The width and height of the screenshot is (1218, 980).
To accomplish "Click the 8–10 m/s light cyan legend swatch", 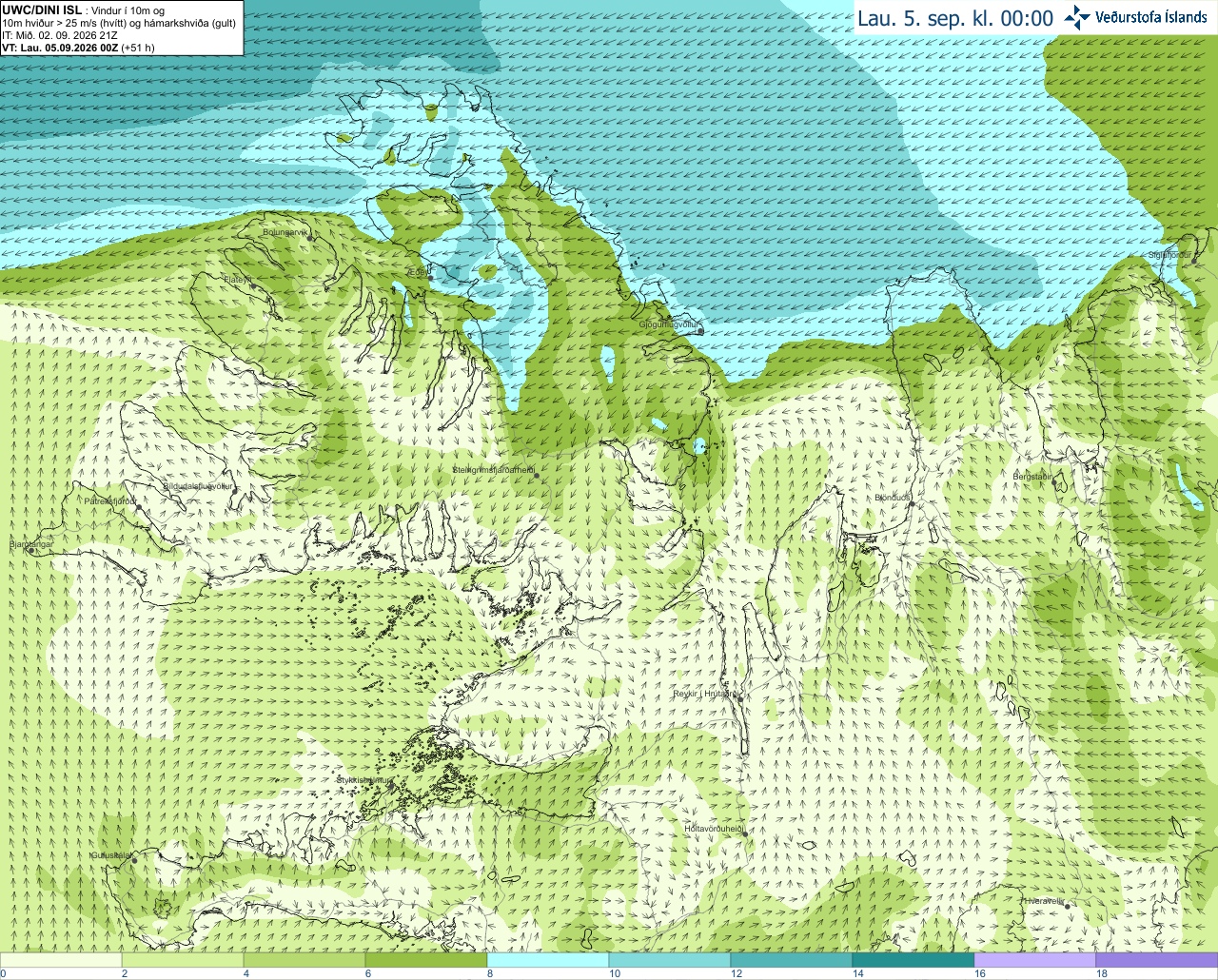I will (x=548, y=960).
